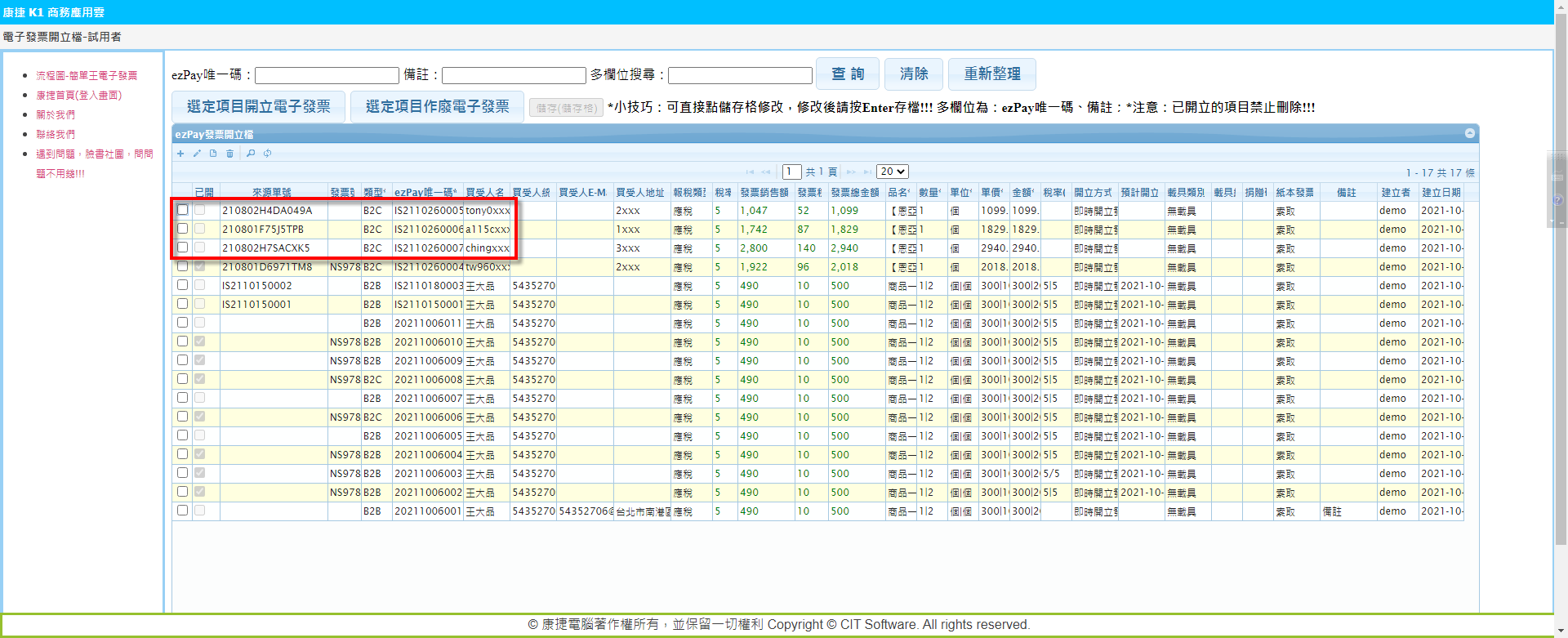The width and height of the screenshot is (1568, 638).
Task: Sort by the 來源單號 column header
Action: pyautogui.click(x=272, y=193)
